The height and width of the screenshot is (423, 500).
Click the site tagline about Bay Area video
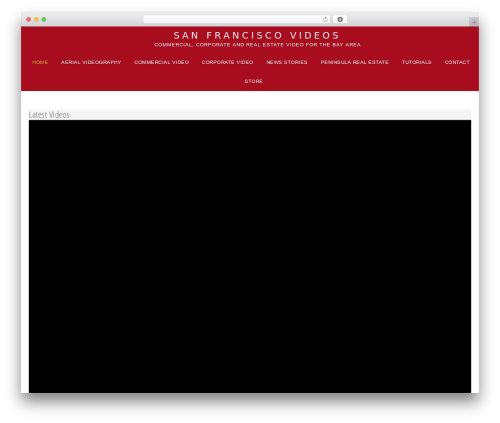[x=257, y=45]
